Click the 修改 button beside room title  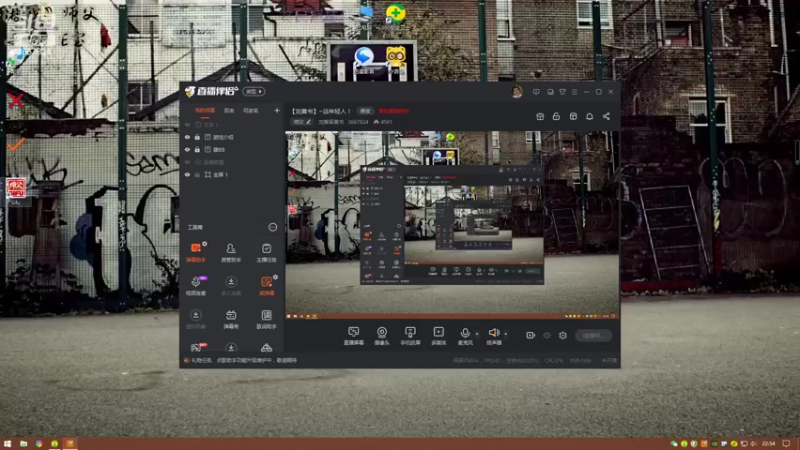tap(365, 111)
